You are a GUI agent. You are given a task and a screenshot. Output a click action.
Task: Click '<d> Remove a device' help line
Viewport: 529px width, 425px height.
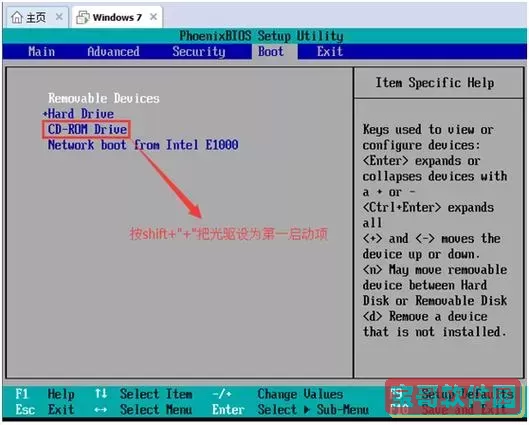425,316
